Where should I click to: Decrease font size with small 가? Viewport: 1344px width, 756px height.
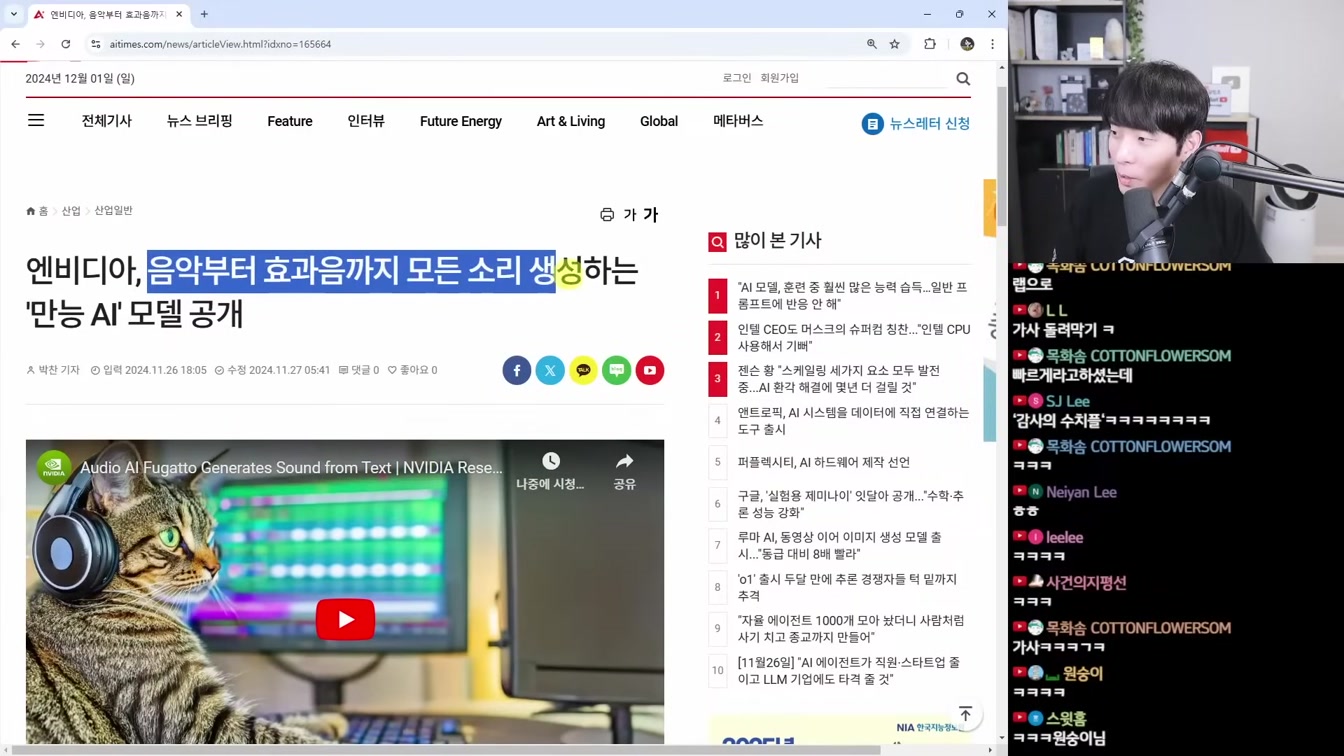point(630,215)
